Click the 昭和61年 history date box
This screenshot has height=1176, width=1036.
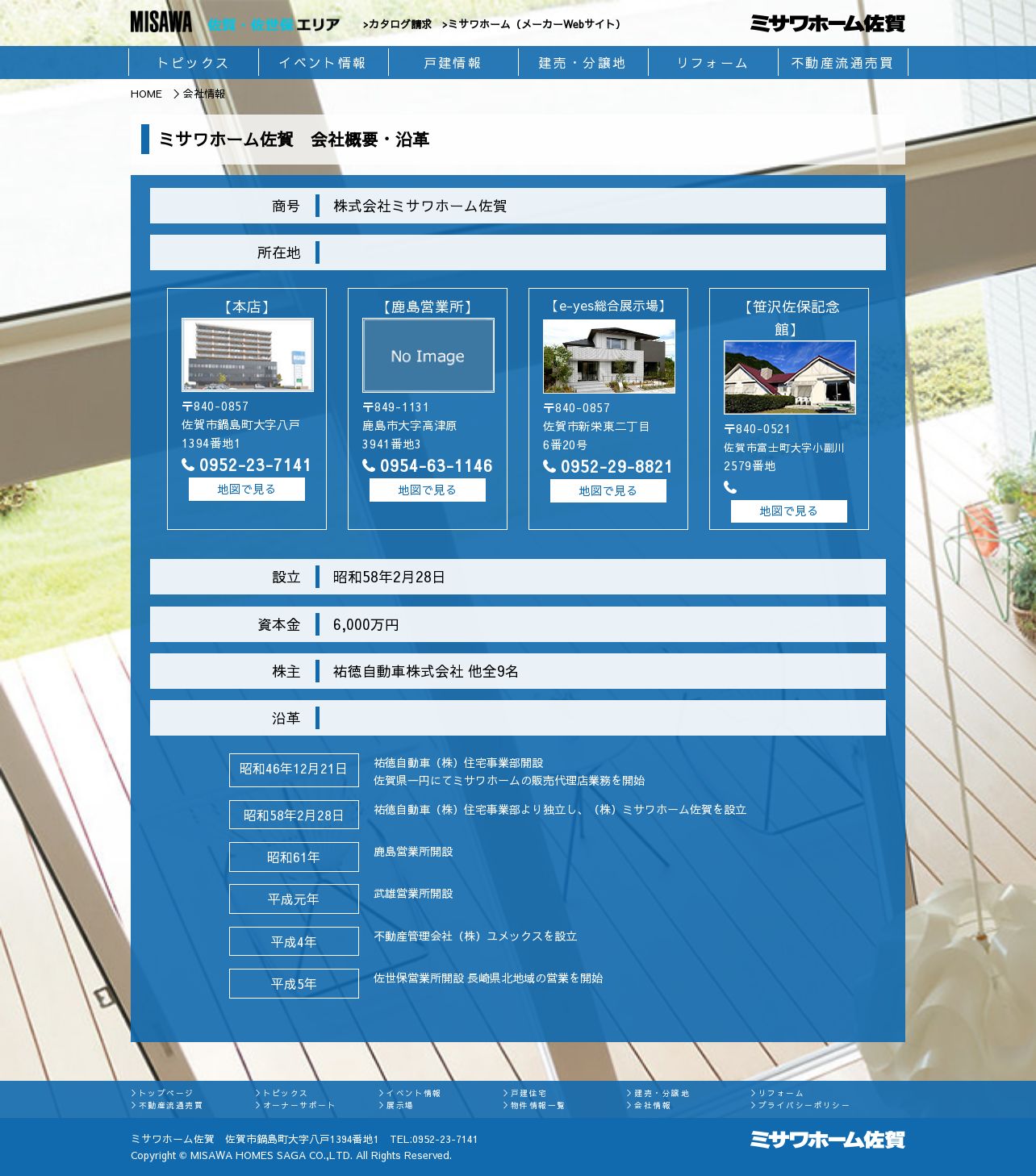[x=294, y=857]
